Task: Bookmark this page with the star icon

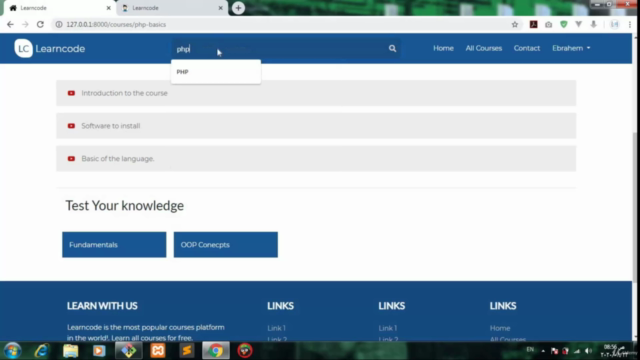Action: pos(515,24)
